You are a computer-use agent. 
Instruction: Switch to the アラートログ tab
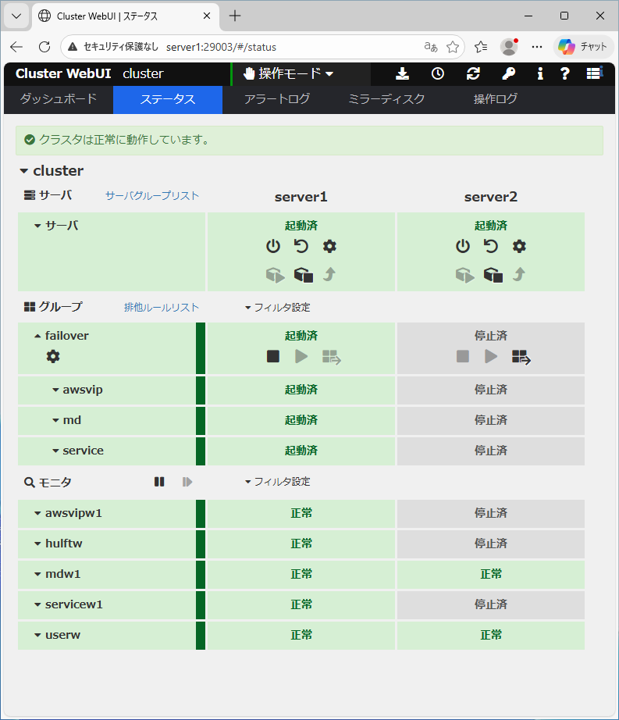pyautogui.click(x=277, y=99)
